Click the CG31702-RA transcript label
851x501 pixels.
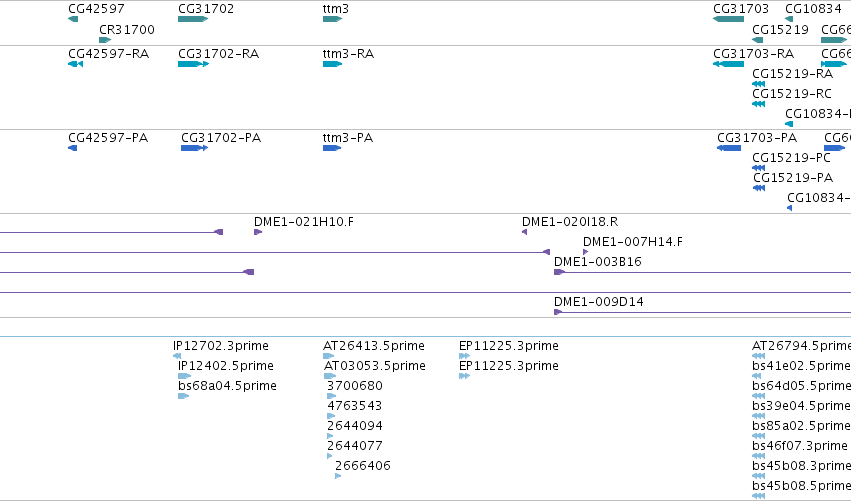(x=218, y=54)
